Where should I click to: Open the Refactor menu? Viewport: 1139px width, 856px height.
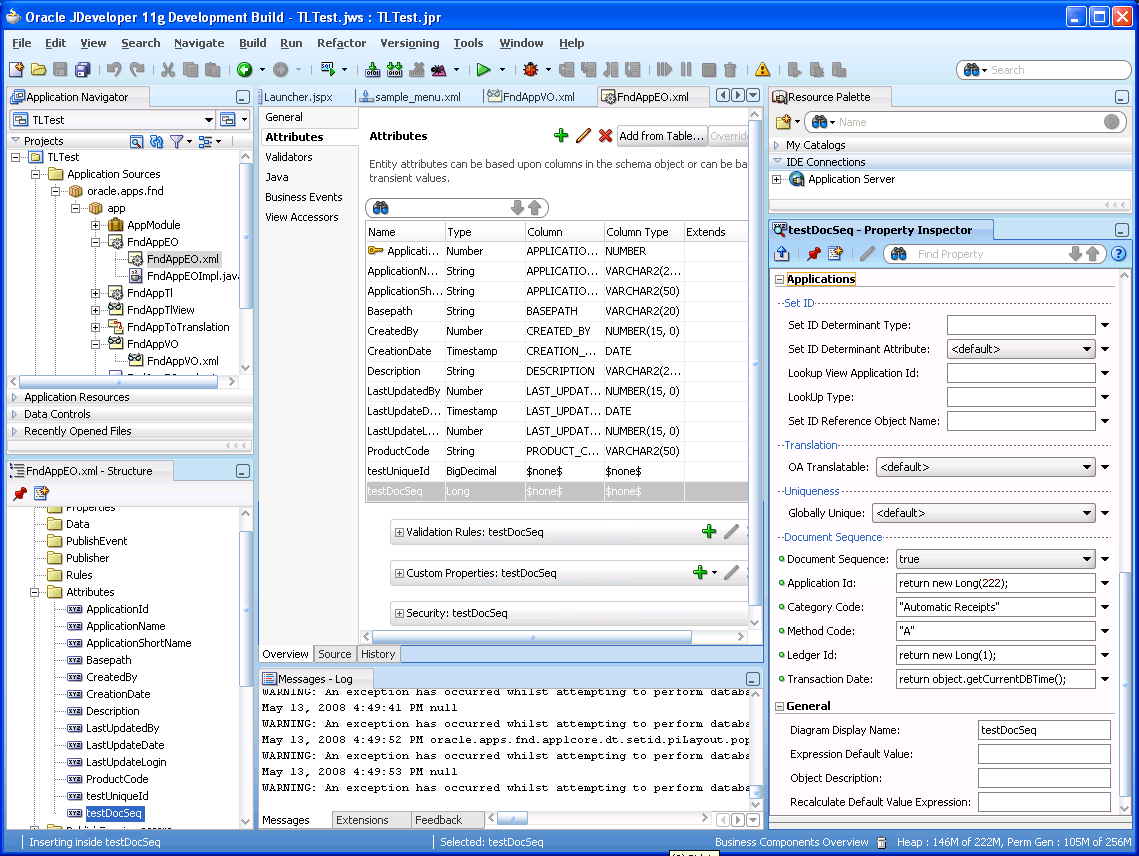click(341, 43)
